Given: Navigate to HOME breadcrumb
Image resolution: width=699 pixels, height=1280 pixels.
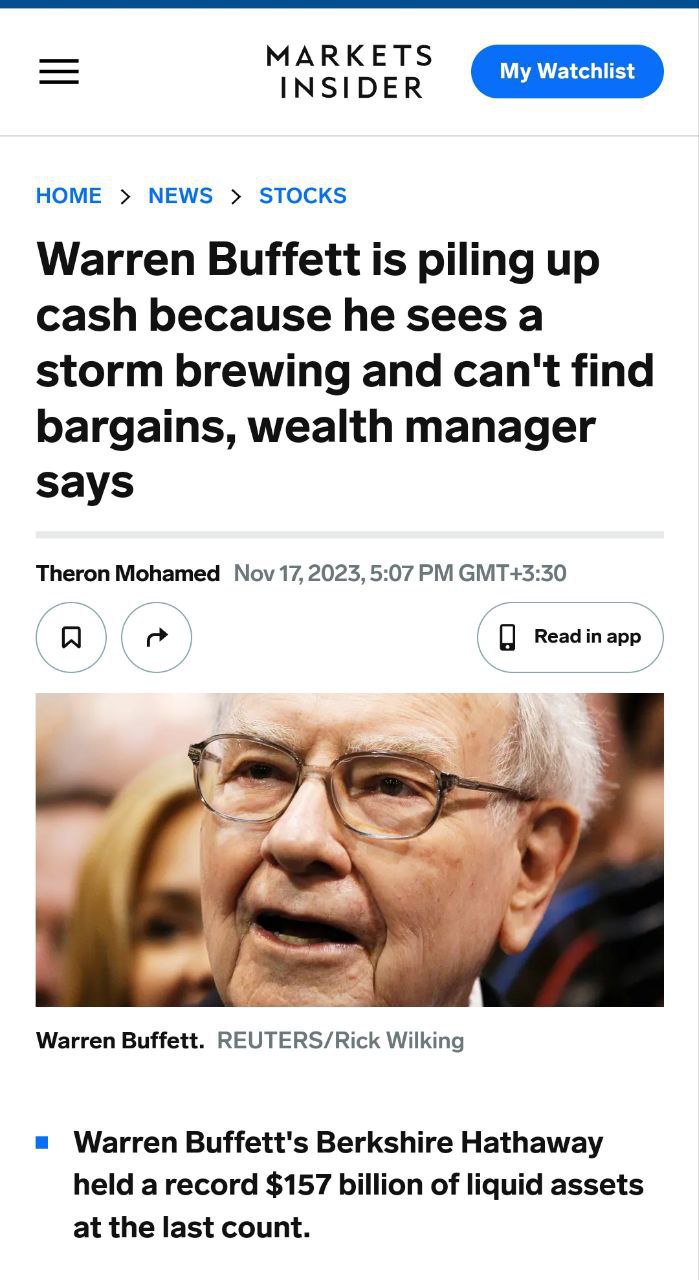Looking at the screenshot, I should [69, 196].
